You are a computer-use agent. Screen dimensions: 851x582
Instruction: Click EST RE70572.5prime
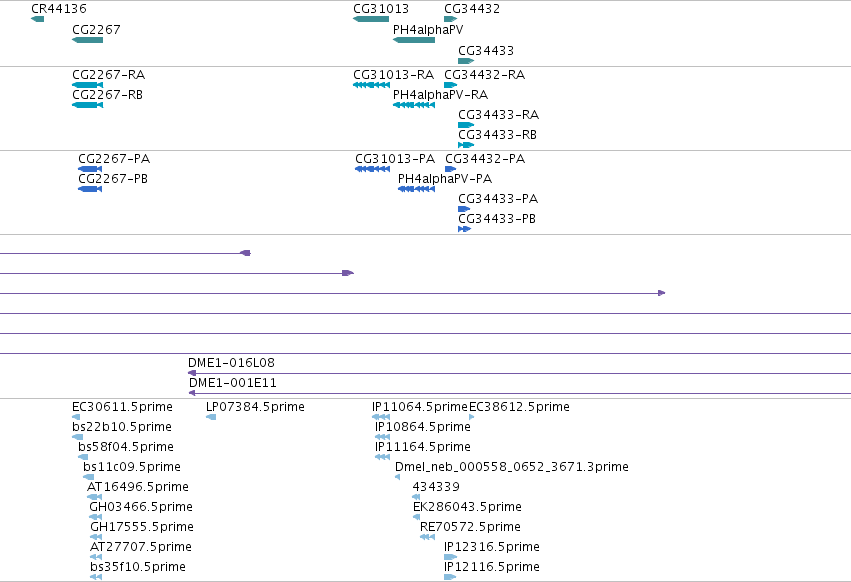pos(428,537)
